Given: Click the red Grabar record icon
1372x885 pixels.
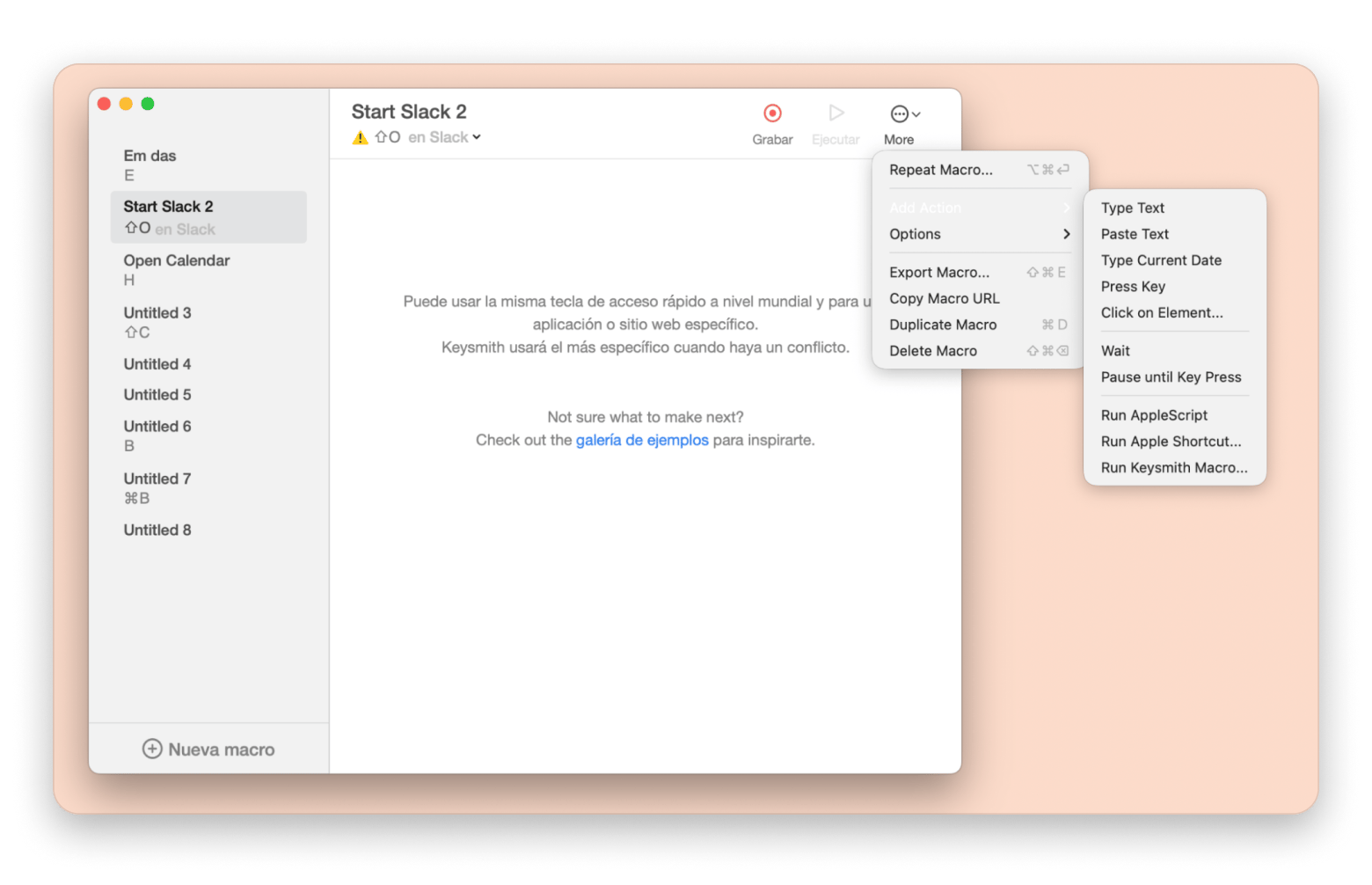Looking at the screenshot, I should point(772,113).
